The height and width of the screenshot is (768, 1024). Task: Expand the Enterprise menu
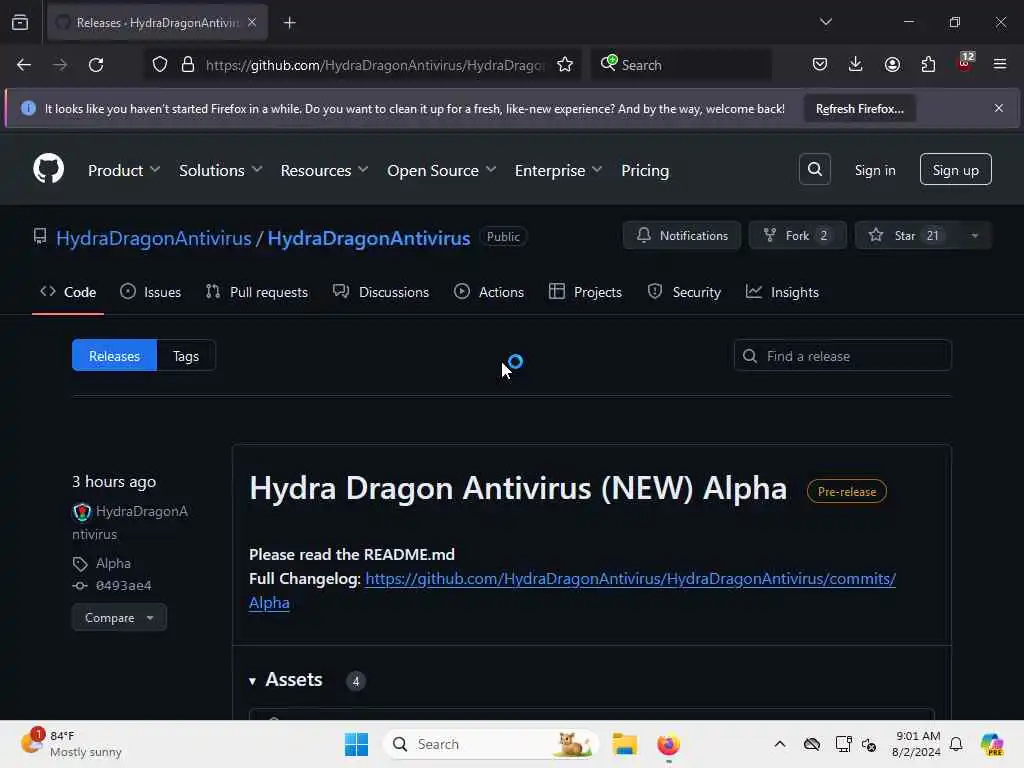[558, 170]
